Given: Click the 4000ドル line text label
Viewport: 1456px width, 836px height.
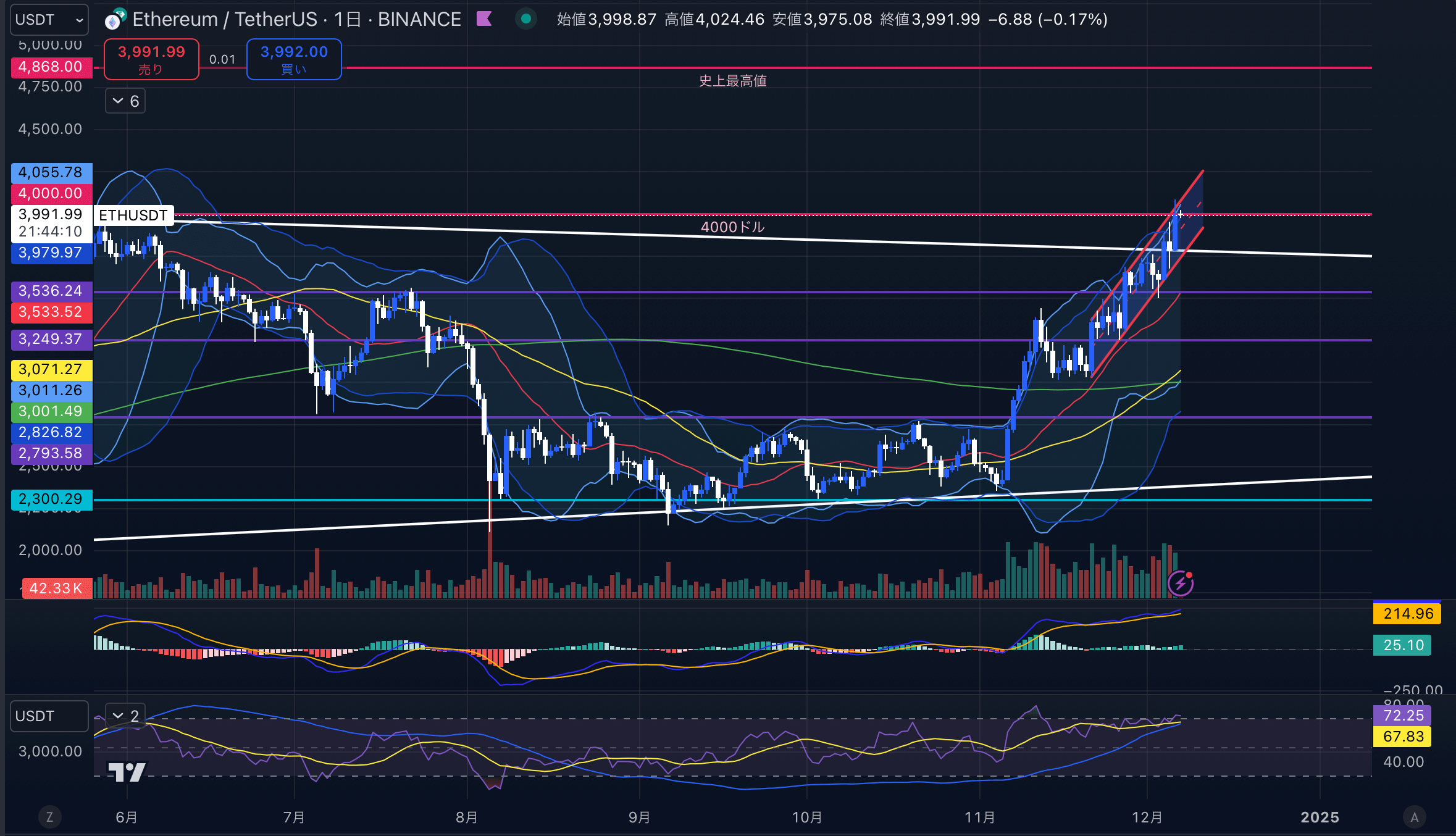Looking at the screenshot, I should coord(733,227).
